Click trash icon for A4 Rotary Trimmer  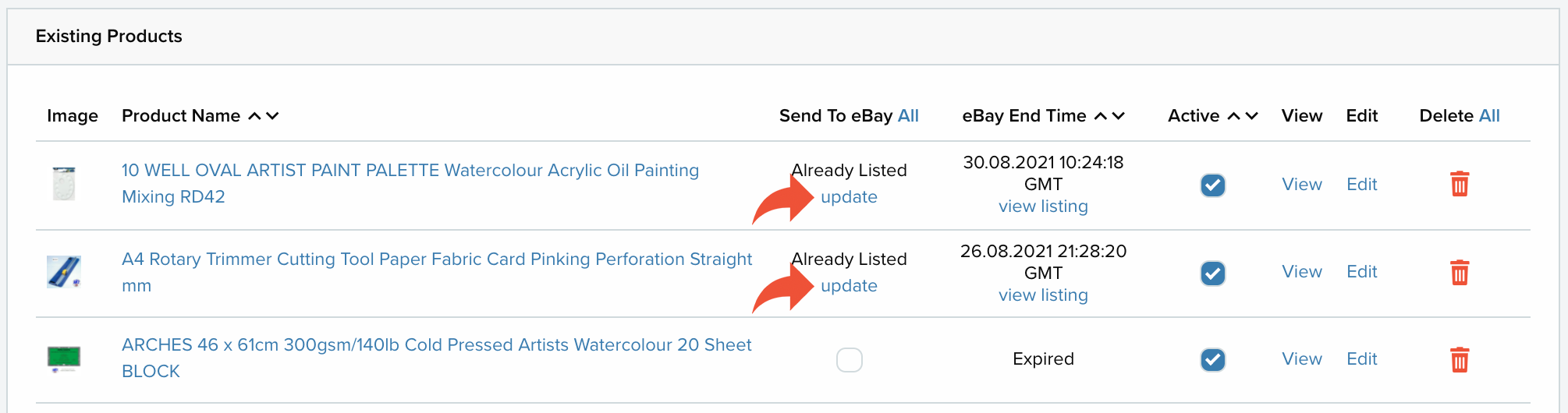pos(1460,273)
